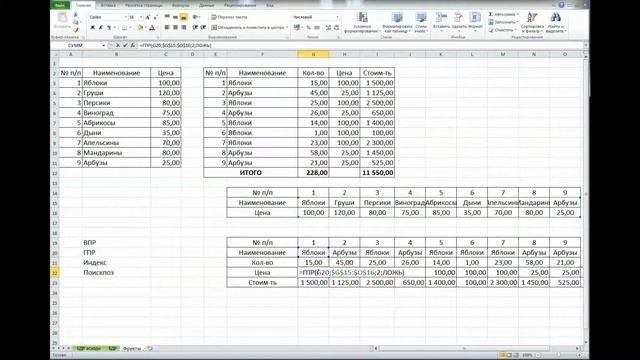Switch to the Разметка страницы tab

coord(143,5)
